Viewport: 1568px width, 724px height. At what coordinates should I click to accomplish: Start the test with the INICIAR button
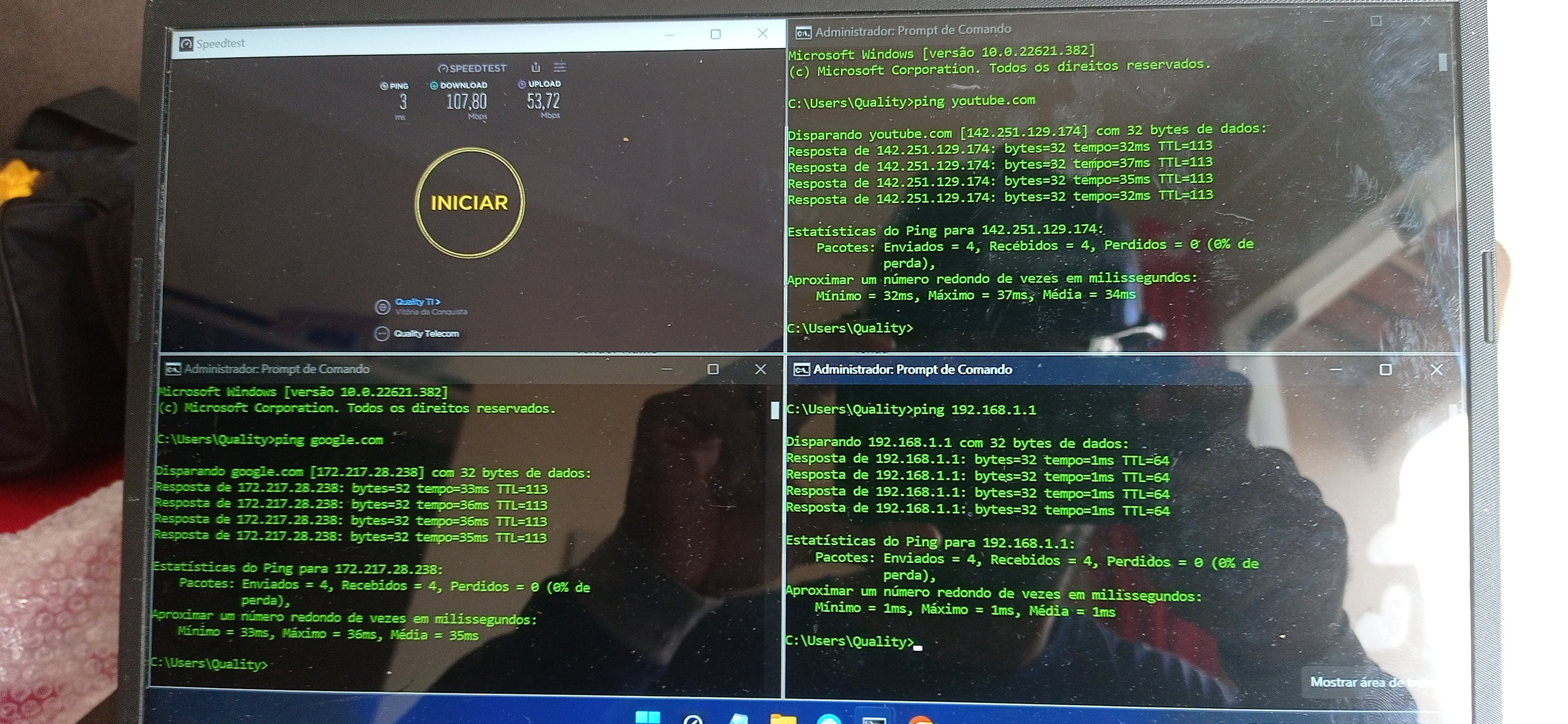tap(469, 203)
